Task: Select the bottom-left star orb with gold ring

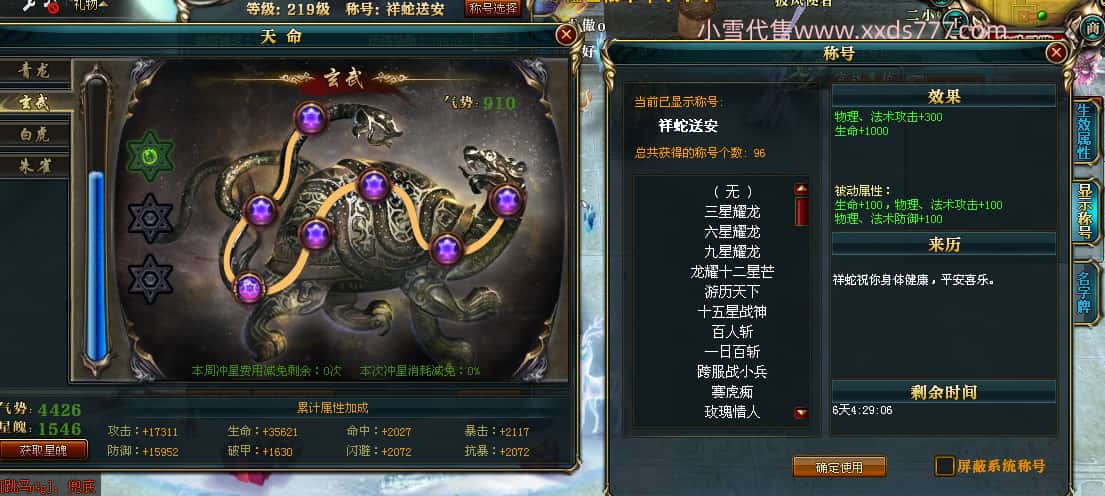Action: (x=248, y=287)
